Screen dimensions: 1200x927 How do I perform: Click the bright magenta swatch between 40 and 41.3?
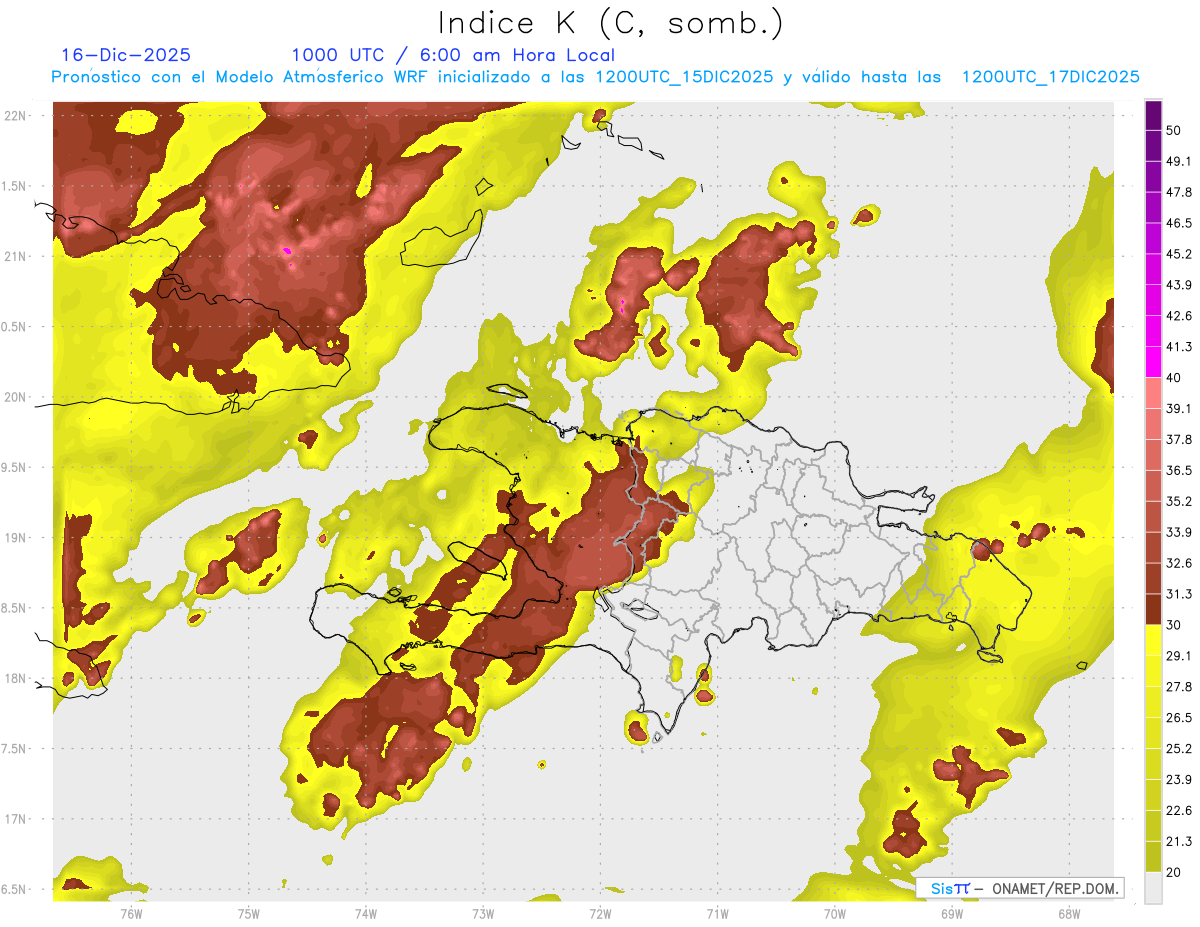click(1153, 362)
